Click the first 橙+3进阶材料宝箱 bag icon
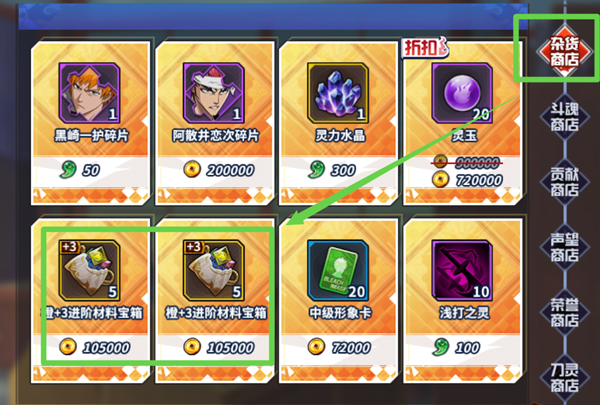The image size is (600, 405). point(89,271)
